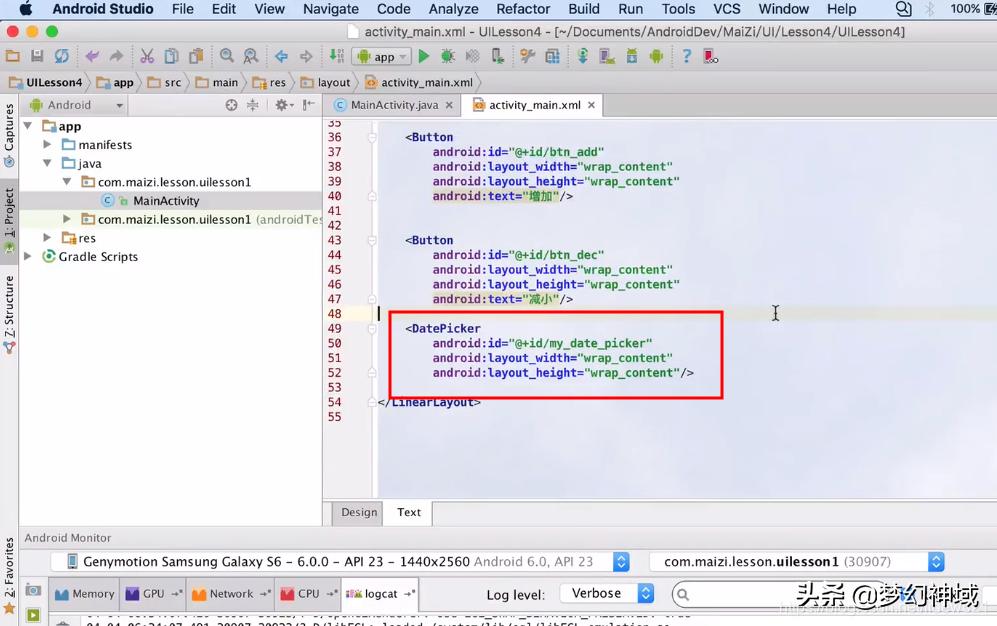Take screenshot with Android Monitor camera icon
Image resolution: width=997 pixels, height=626 pixels.
tap(33, 591)
